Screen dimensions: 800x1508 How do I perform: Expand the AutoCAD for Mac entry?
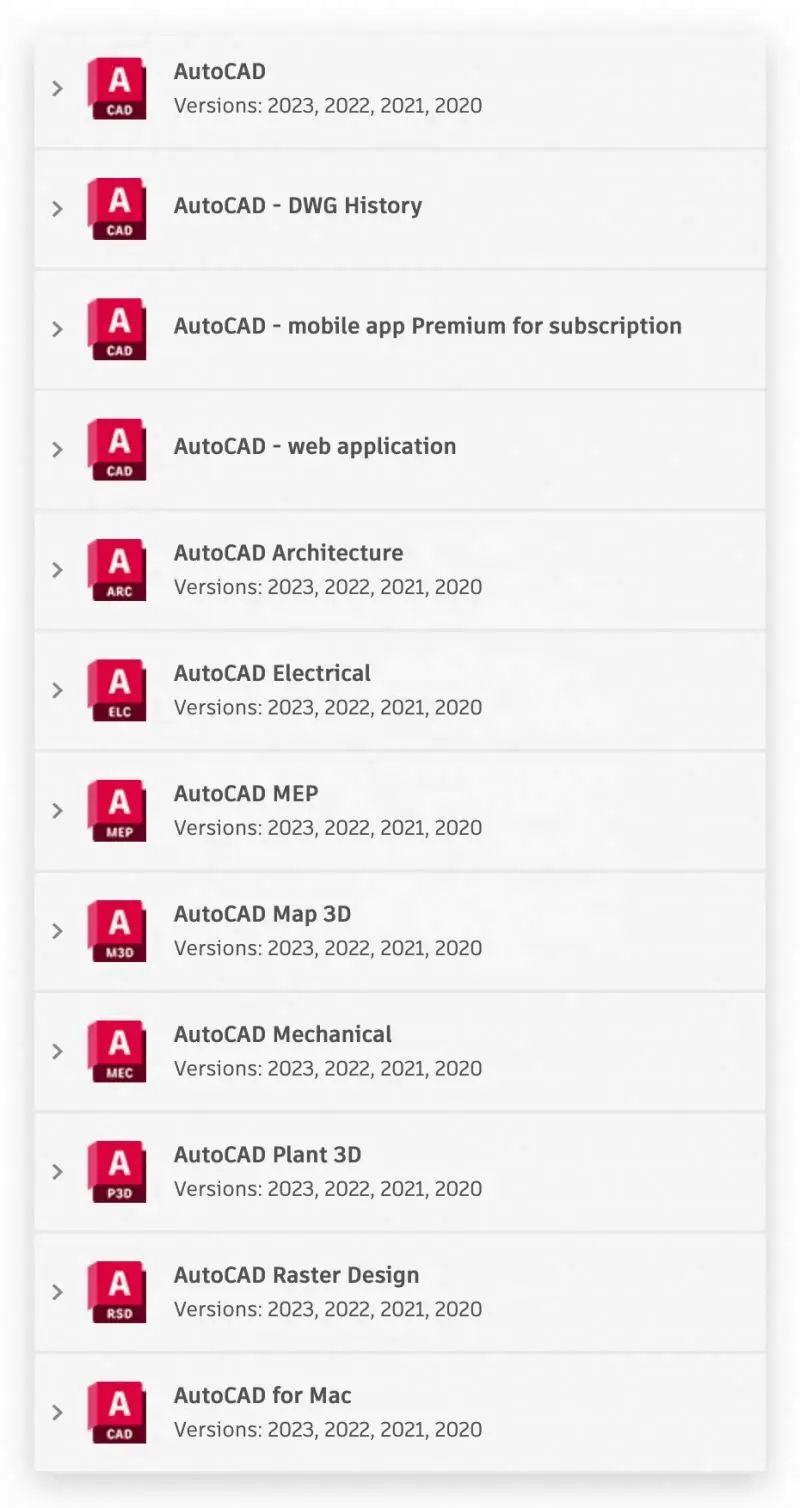(x=57, y=1412)
